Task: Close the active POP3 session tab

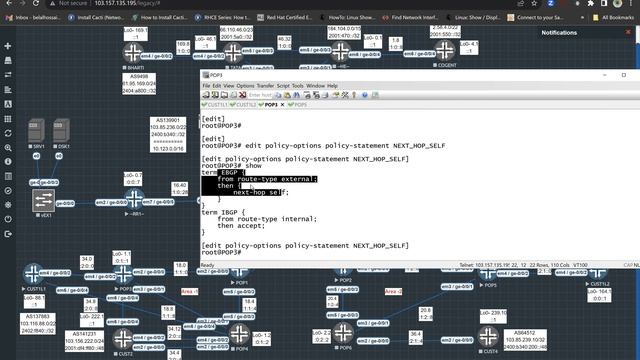Action: pyautogui.click(x=282, y=105)
